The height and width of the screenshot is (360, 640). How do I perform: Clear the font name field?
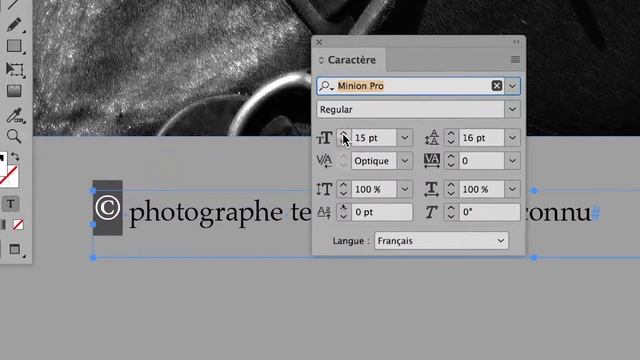tap(497, 86)
